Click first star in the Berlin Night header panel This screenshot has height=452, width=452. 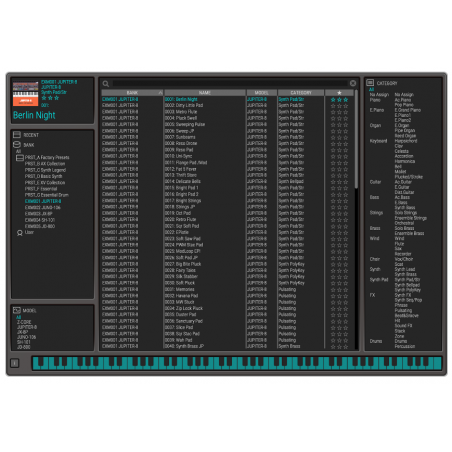click(x=44, y=98)
